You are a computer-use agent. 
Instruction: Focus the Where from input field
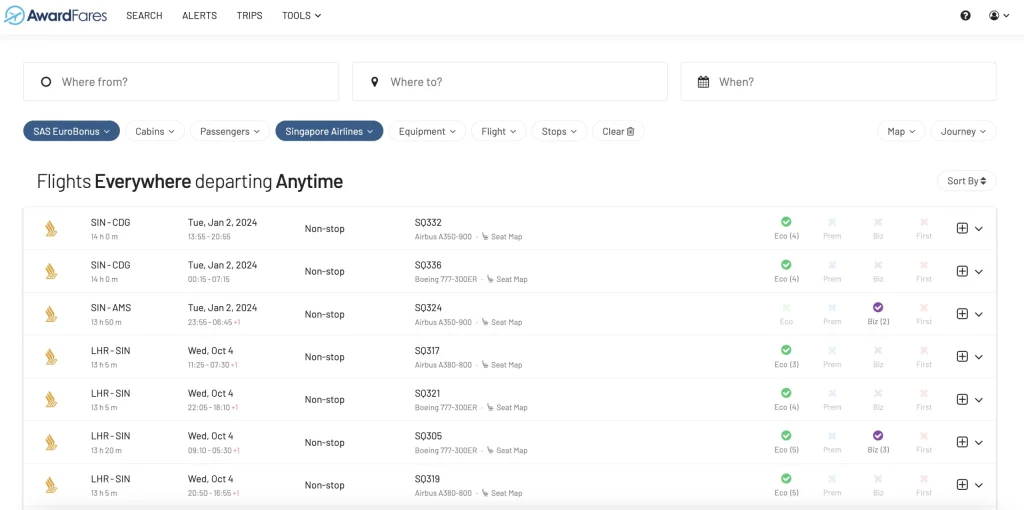pyautogui.click(x=181, y=82)
